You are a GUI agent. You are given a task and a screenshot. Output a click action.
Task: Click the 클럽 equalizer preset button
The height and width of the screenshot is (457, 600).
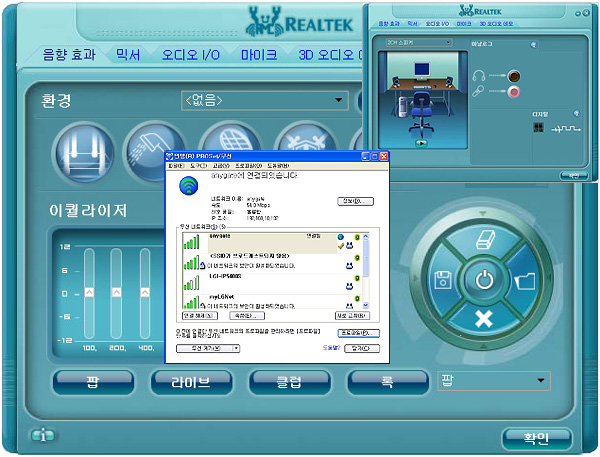(x=289, y=382)
